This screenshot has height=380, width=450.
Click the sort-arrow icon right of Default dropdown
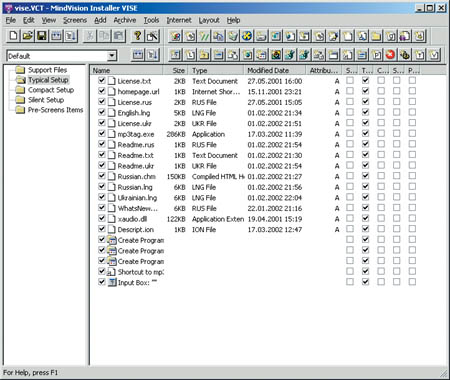(152, 55)
